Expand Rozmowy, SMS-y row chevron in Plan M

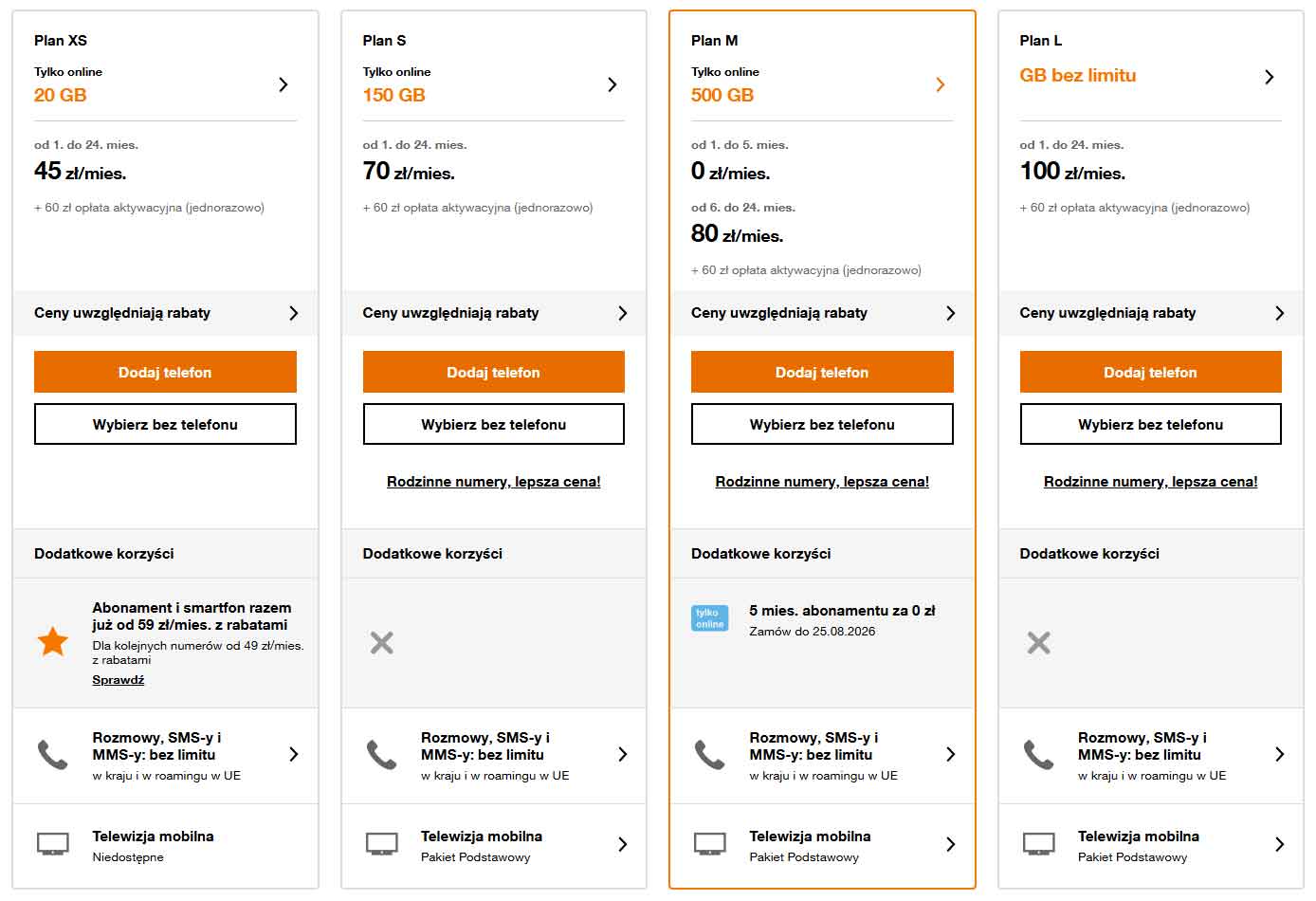[x=951, y=754]
